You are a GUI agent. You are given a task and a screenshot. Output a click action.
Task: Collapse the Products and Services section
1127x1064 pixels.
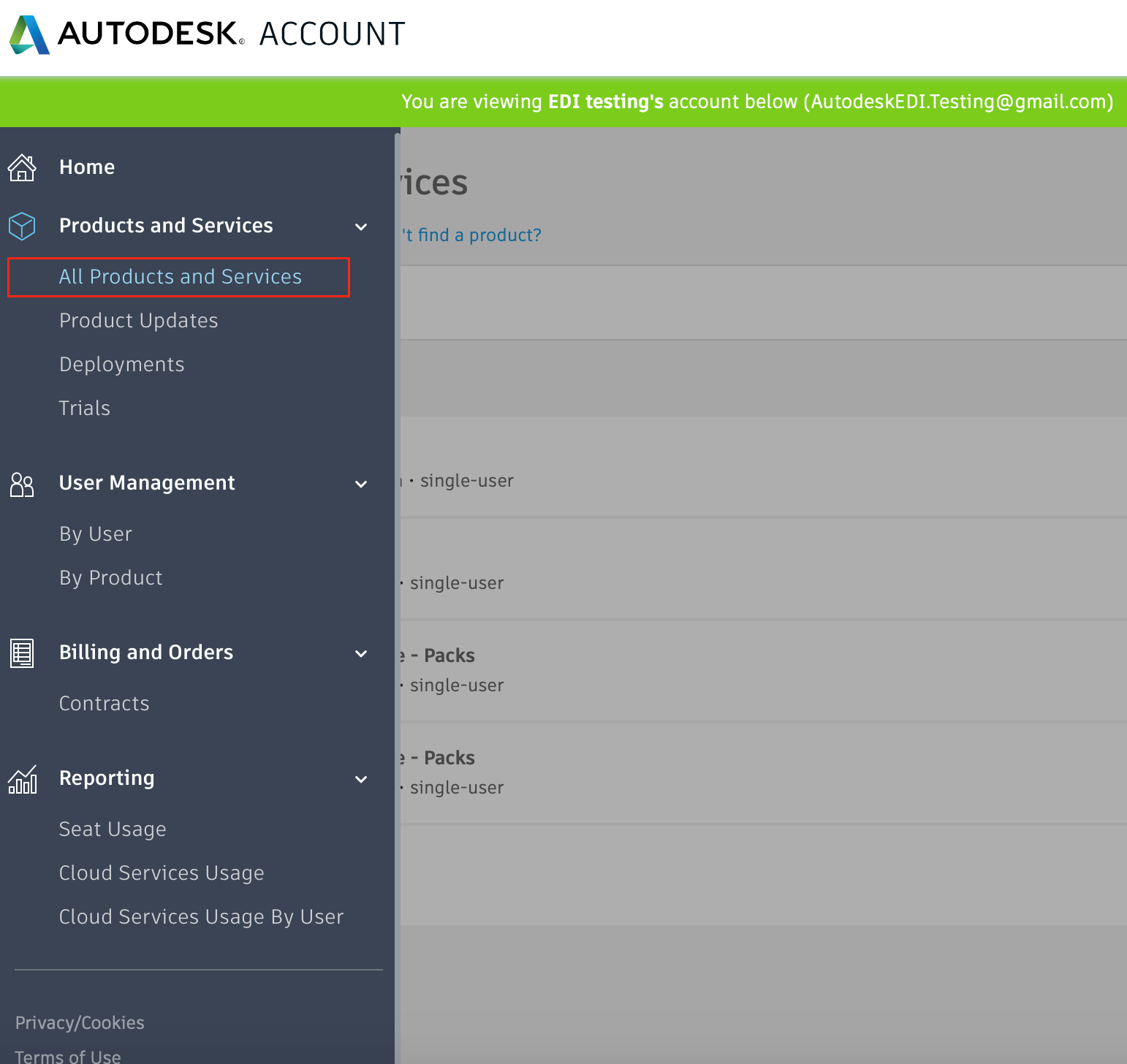click(361, 227)
